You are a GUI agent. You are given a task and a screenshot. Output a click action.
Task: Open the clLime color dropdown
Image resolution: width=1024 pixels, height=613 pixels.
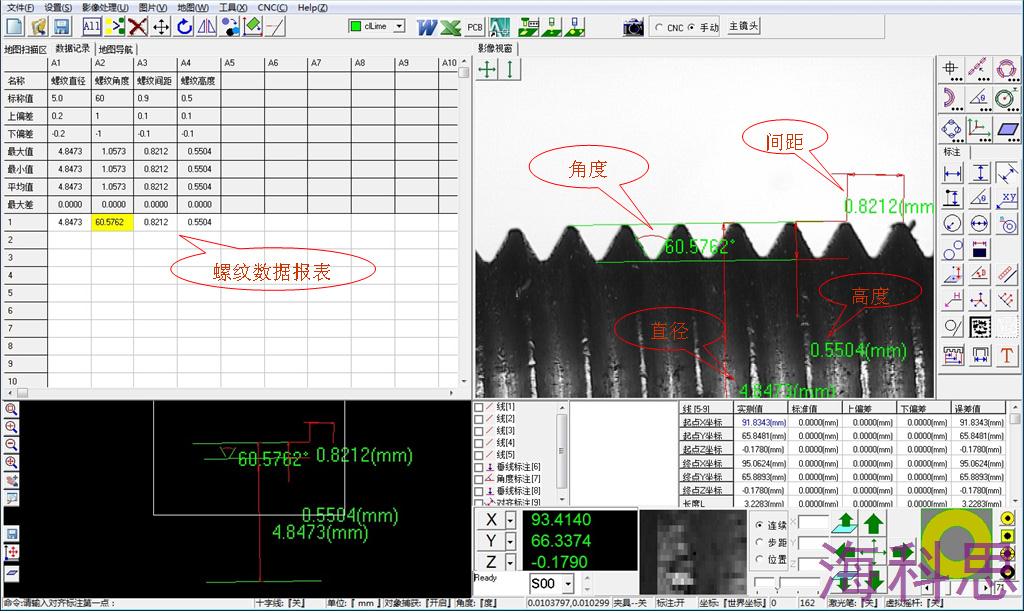(397, 26)
